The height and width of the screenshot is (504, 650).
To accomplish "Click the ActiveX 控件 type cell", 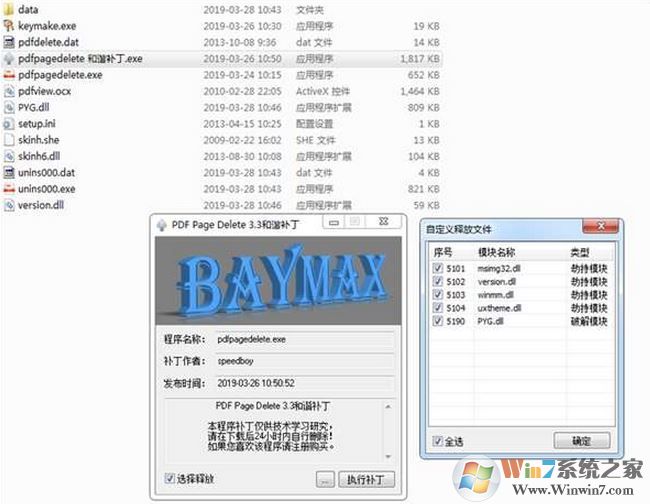I will tap(323, 91).
